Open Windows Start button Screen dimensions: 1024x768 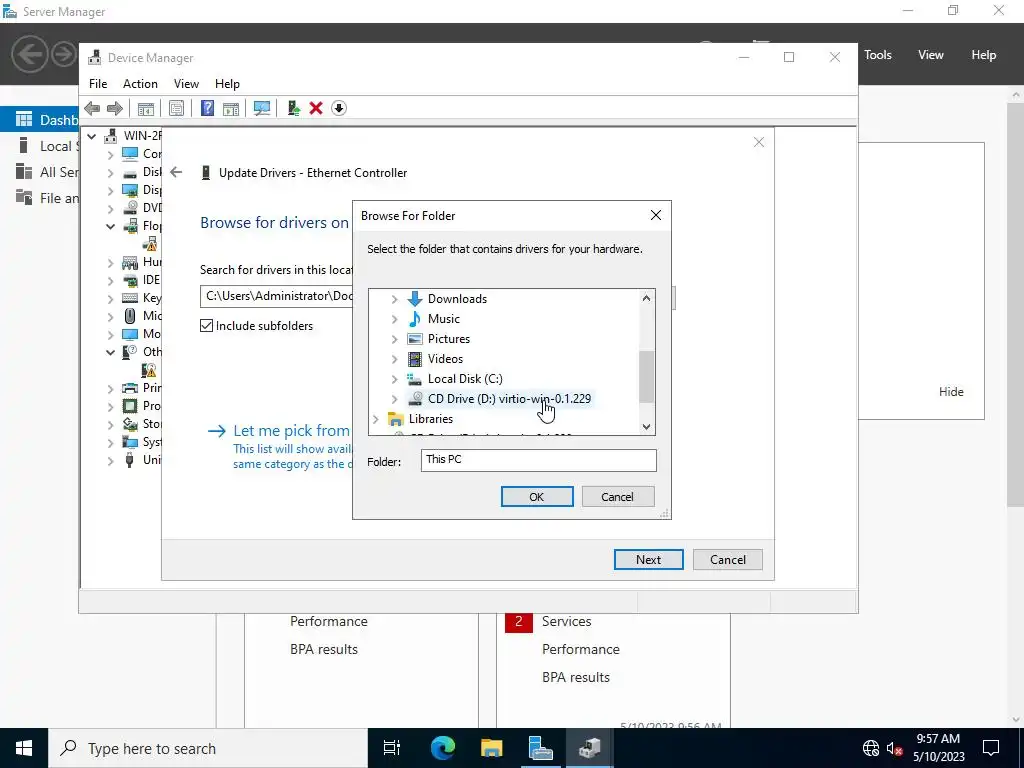coord(24,748)
